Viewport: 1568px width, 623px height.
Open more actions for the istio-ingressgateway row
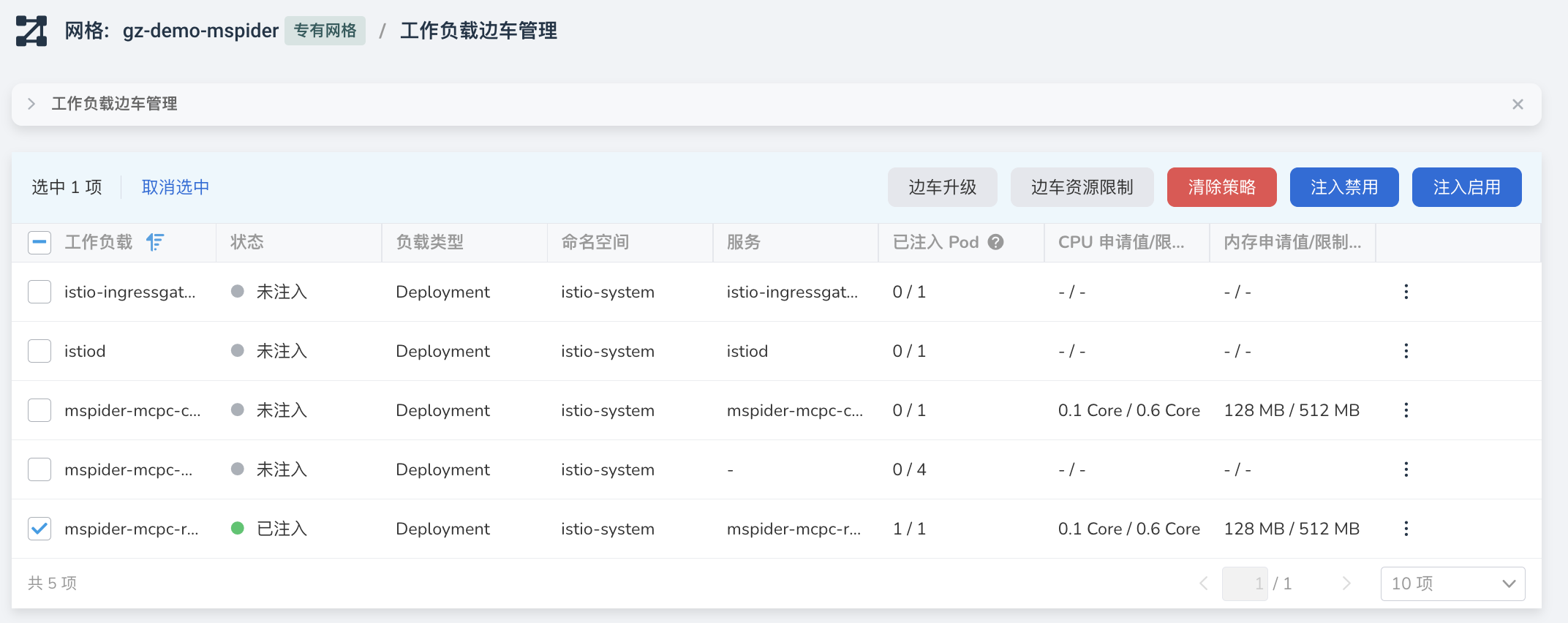(x=1406, y=292)
